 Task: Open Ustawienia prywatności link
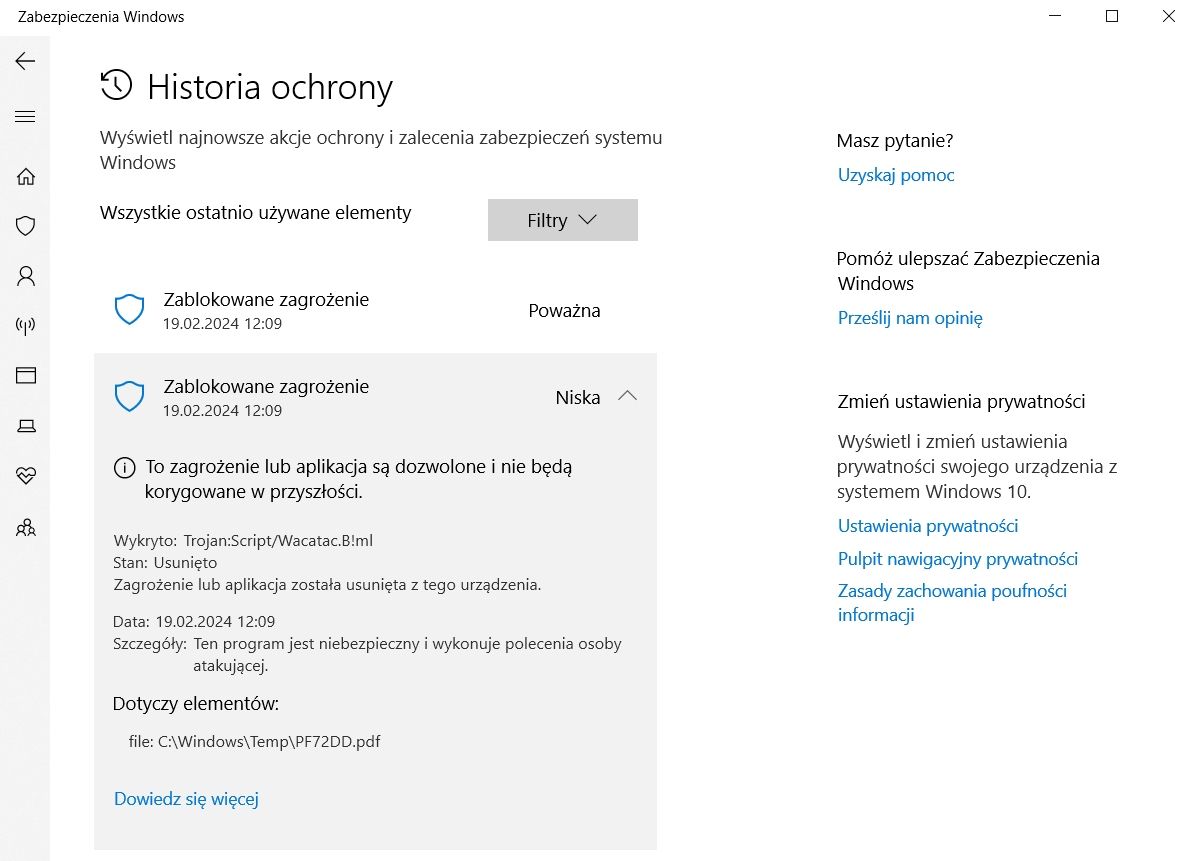coord(928,526)
